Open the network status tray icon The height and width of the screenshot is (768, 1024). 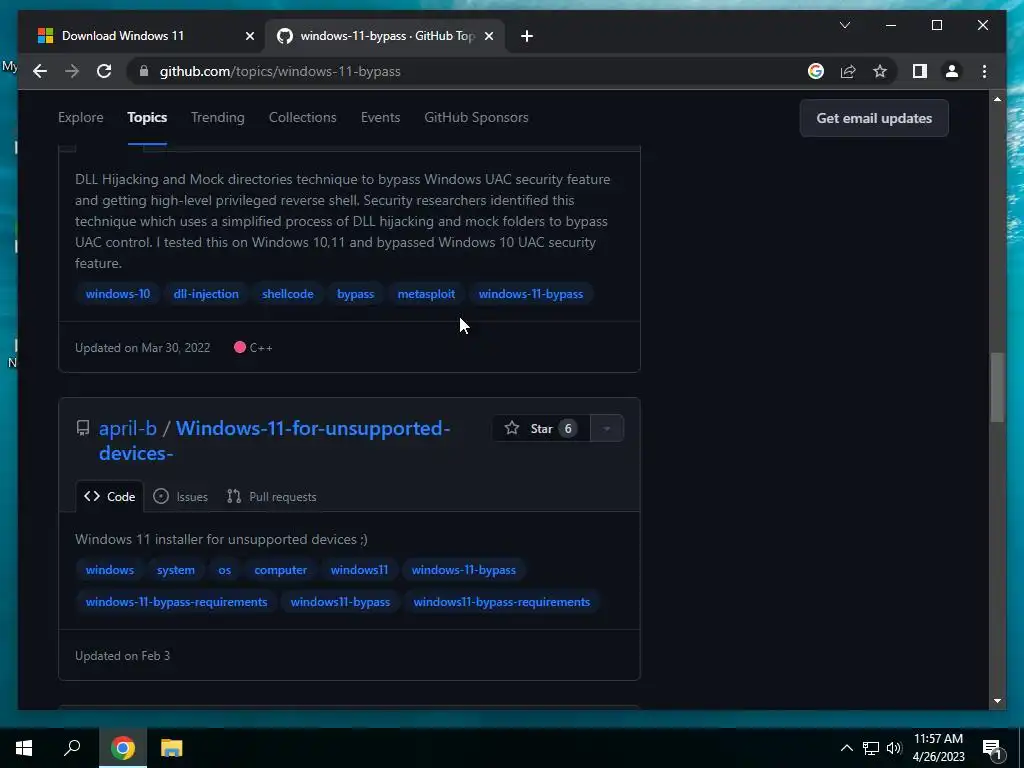click(x=871, y=748)
